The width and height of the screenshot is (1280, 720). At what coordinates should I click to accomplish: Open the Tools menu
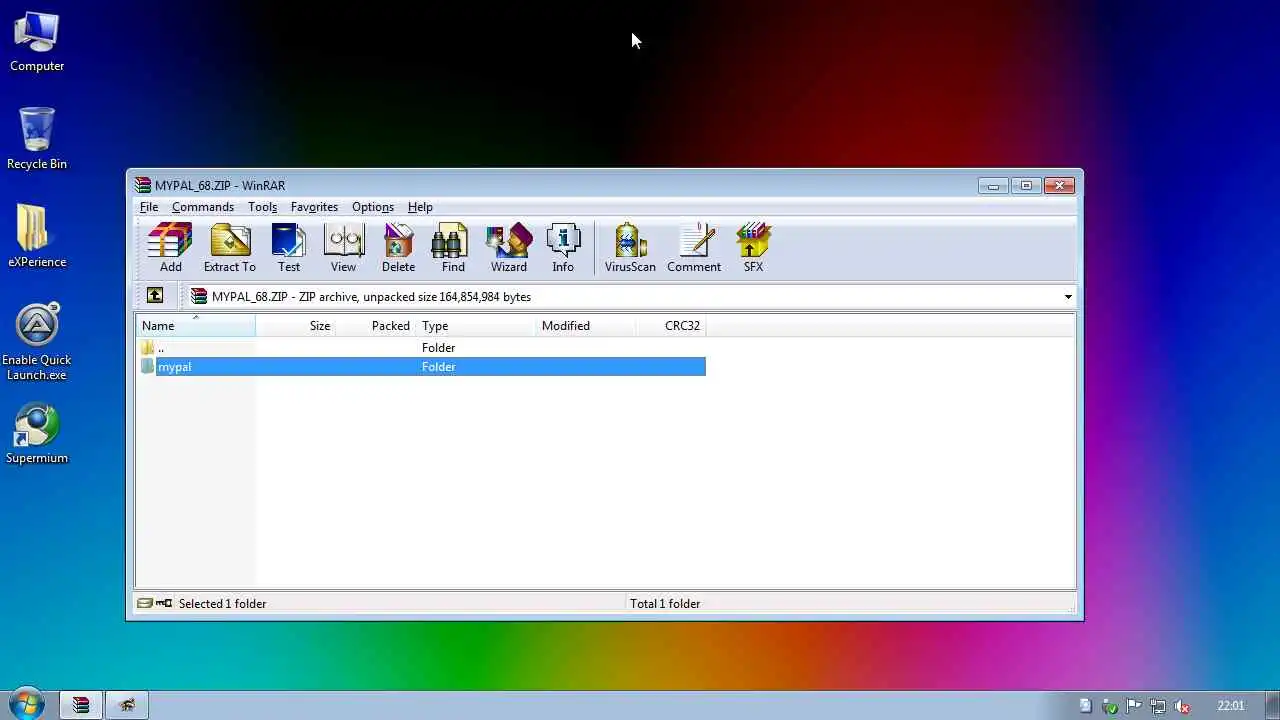pos(262,207)
